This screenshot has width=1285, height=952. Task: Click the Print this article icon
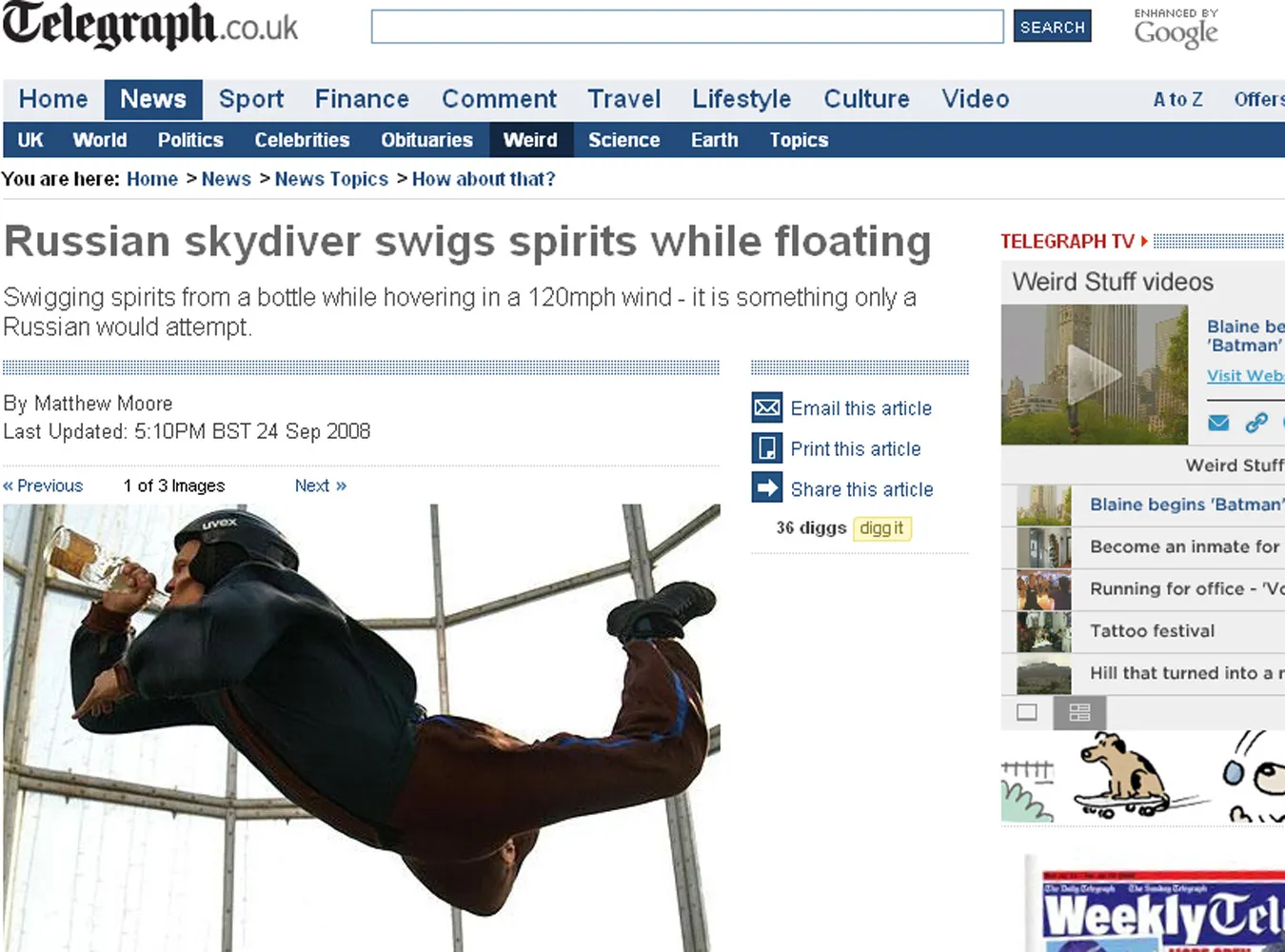point(767,447)
